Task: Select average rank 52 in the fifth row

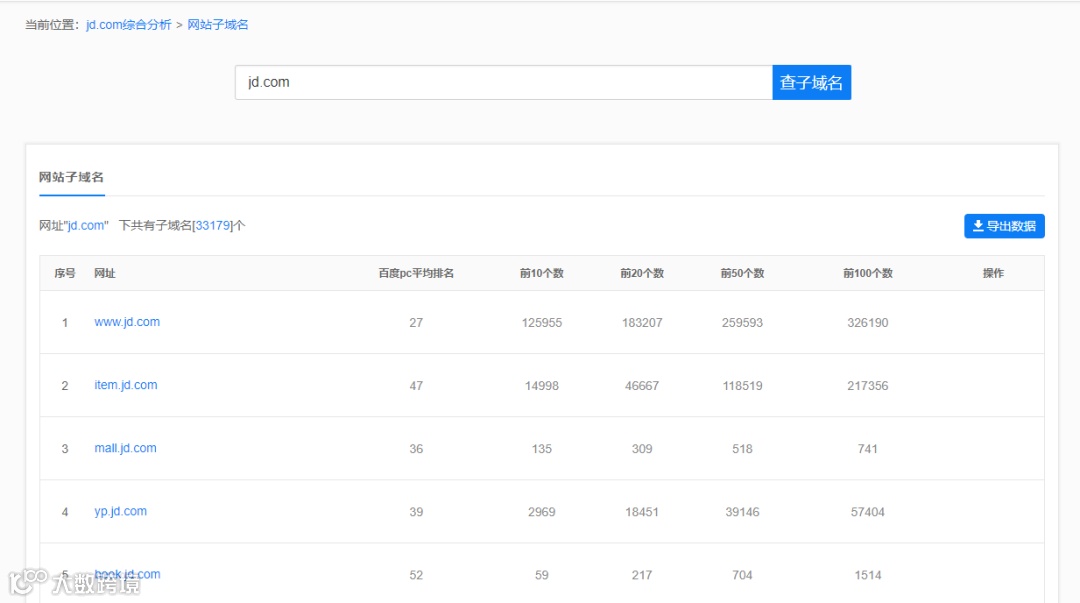Action: 416,575
